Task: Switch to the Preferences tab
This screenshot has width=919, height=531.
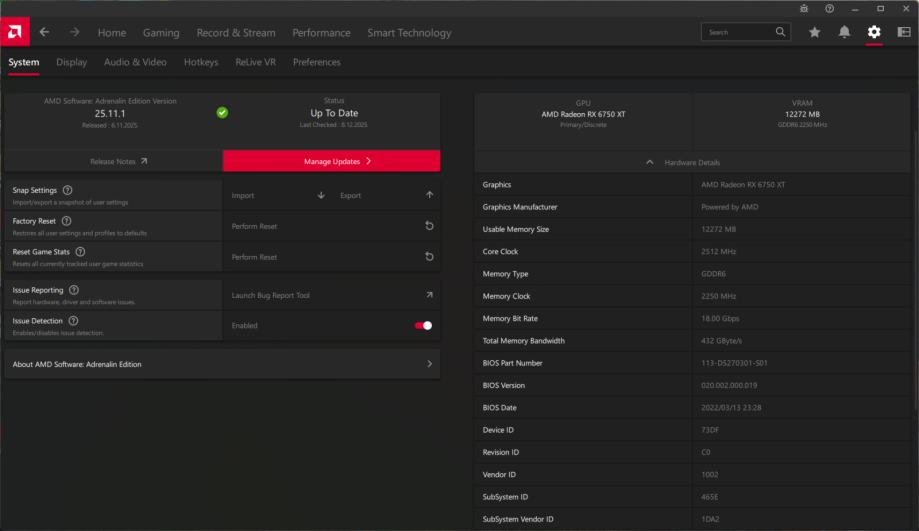Action: [x=316, y=62]
